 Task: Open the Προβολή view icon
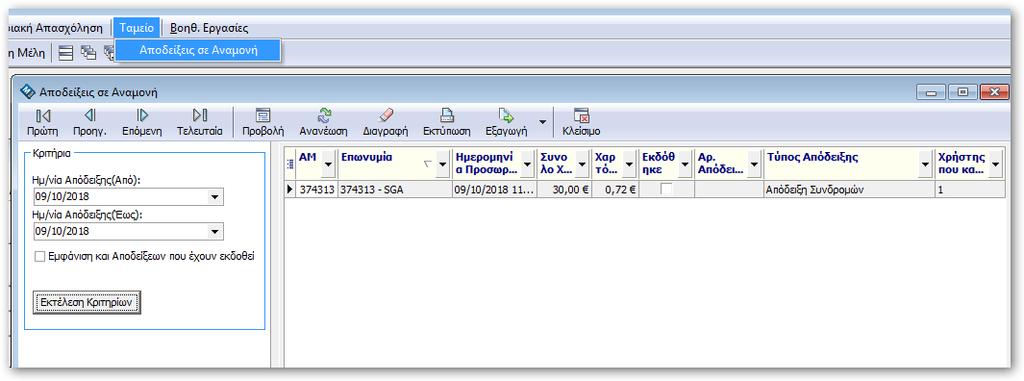pos(263,116)
